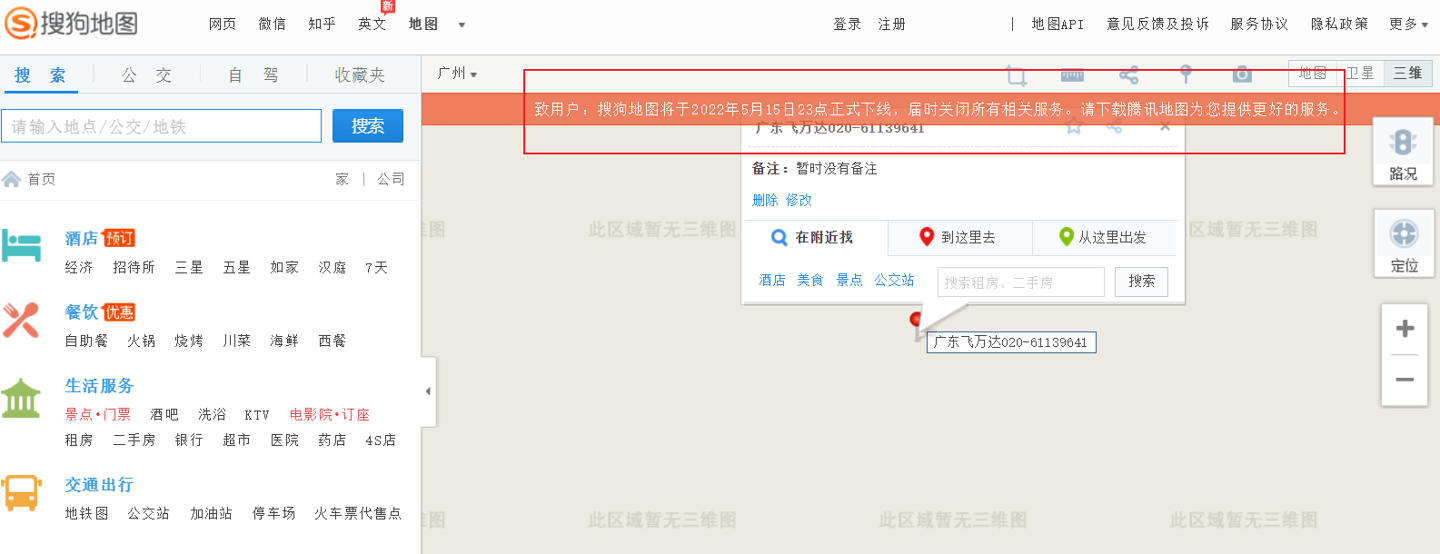1440x554 pixels.
Task: Switch to the 公交 transit tab
Action: [147, 75]
